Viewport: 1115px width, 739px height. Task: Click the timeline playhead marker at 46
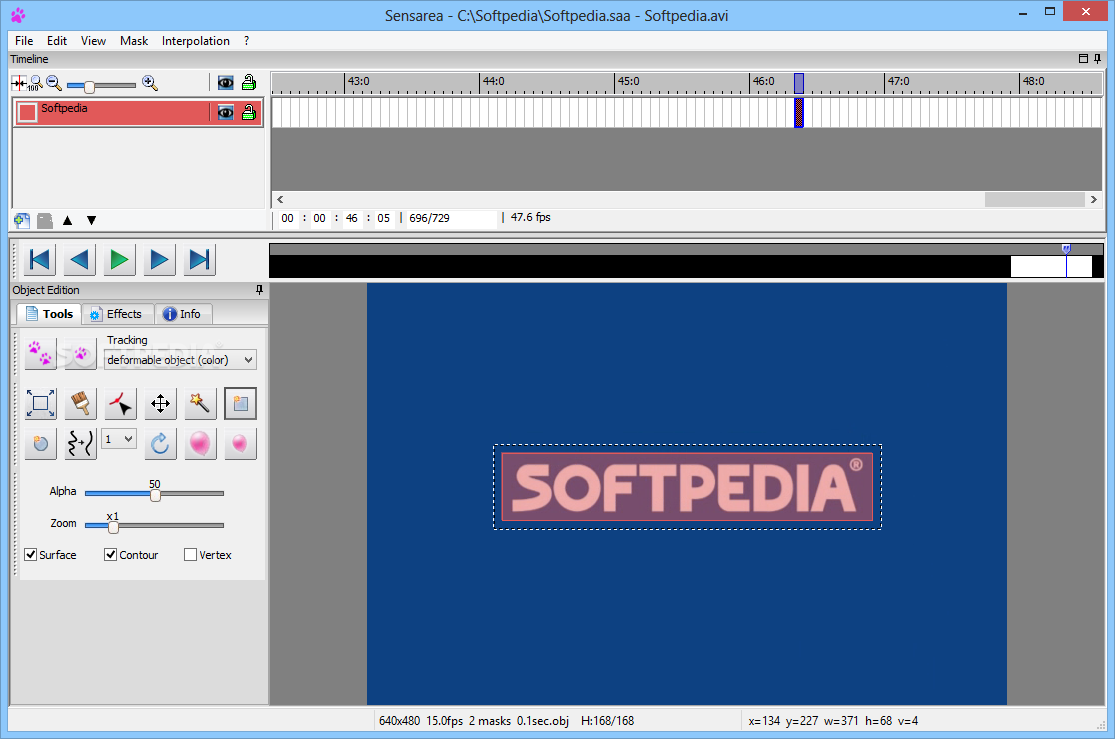799,83
